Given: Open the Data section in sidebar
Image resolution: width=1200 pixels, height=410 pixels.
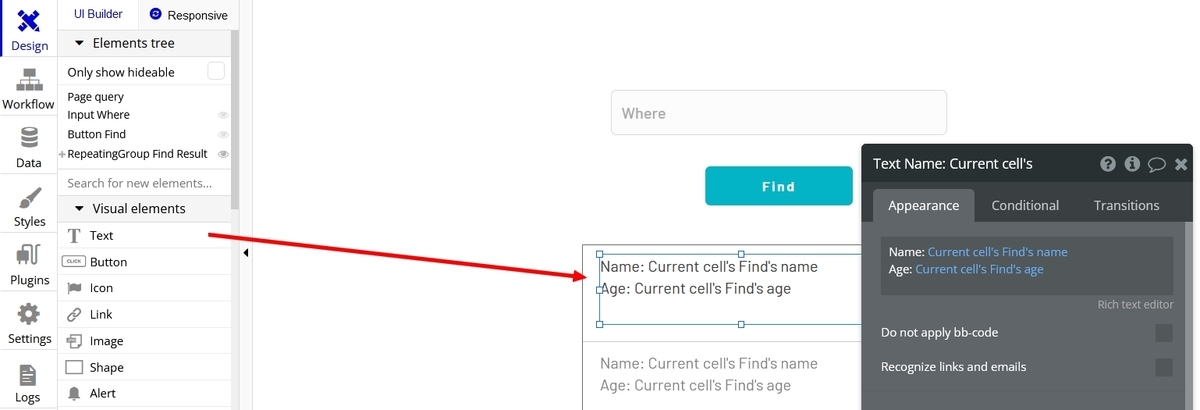Looking at the screenshot, I should click(x=28, y=146).
